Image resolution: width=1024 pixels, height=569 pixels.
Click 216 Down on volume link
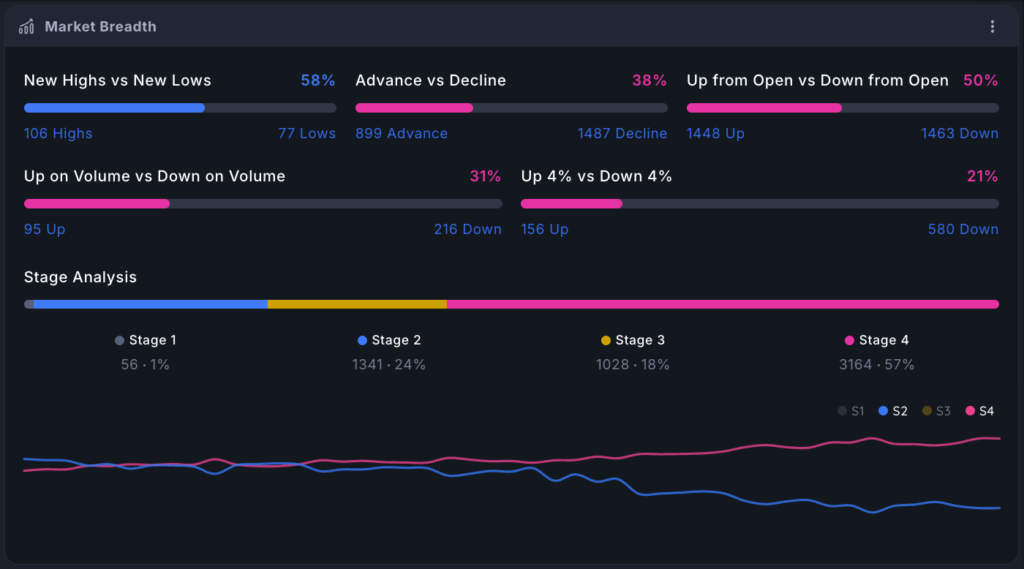tap(468, 229)
